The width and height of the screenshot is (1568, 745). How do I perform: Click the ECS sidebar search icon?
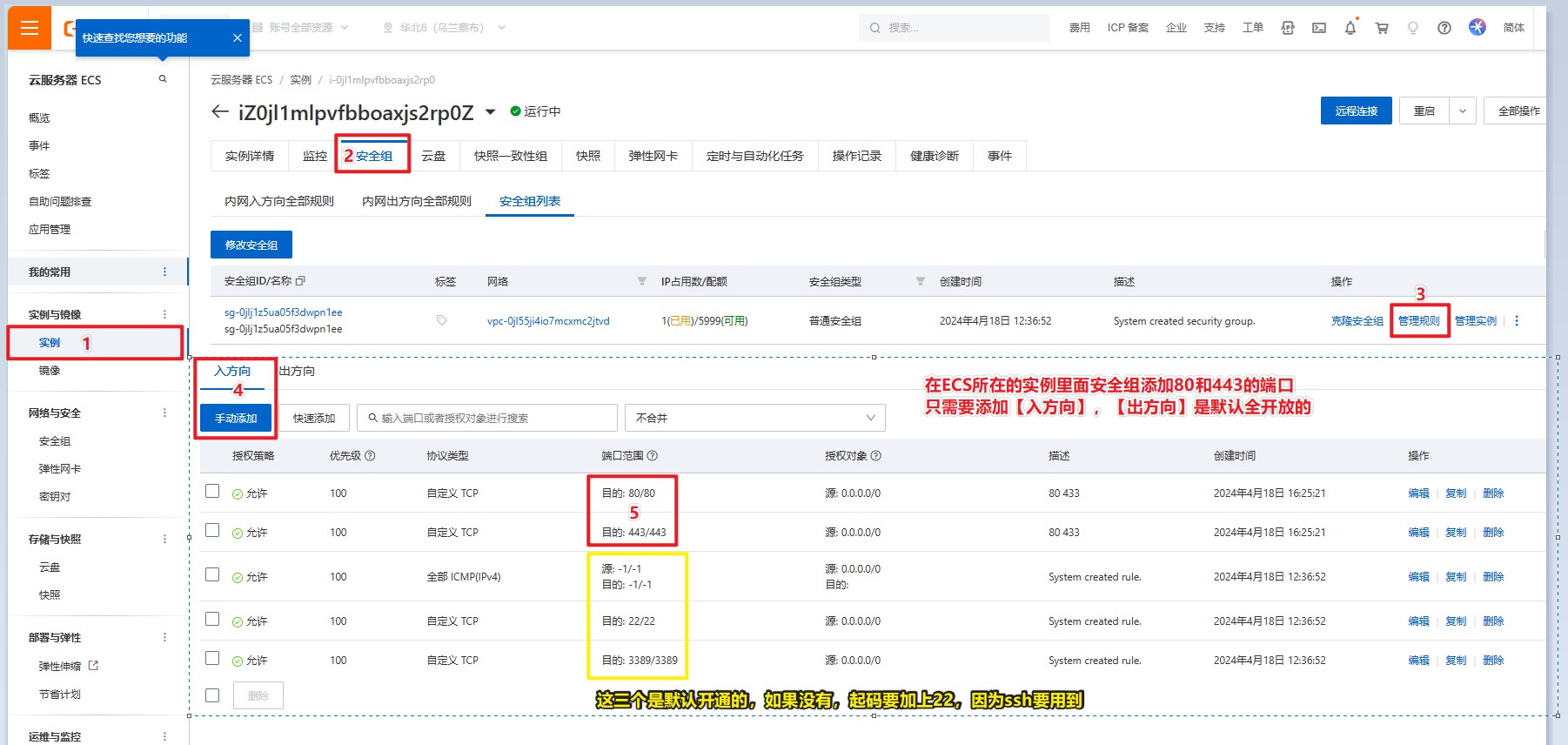[162, 79]
